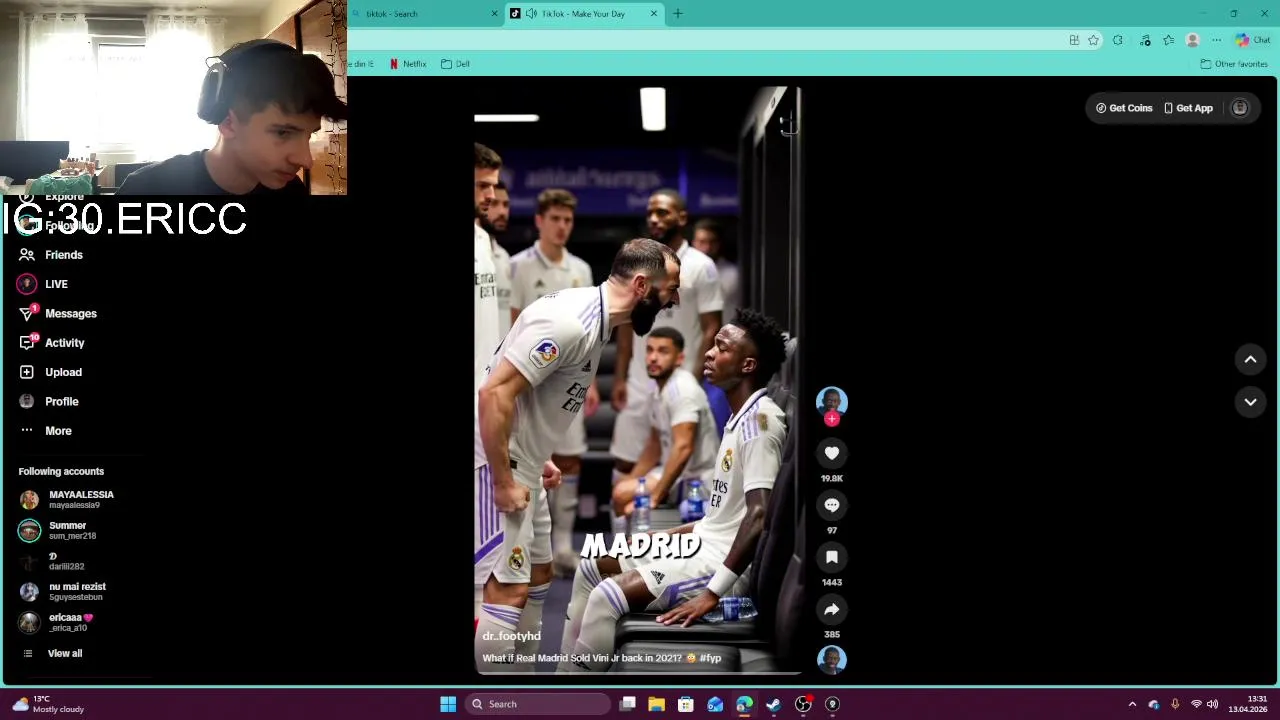Screen dimensions: 1280x720
Task: Click the taskbar Search box
Action: click(x=540, y=704)
